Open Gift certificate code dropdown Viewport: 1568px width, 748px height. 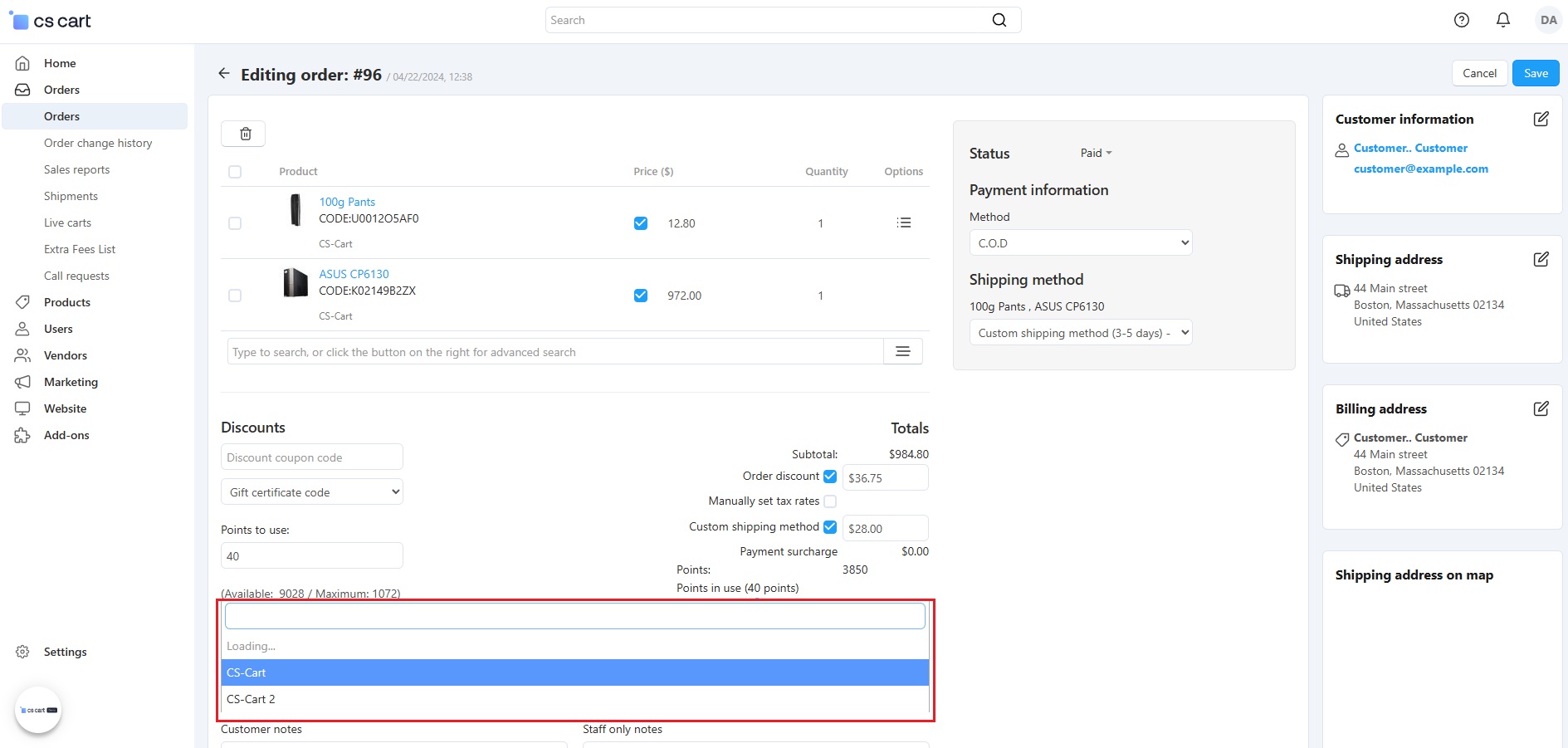[311, 492]
